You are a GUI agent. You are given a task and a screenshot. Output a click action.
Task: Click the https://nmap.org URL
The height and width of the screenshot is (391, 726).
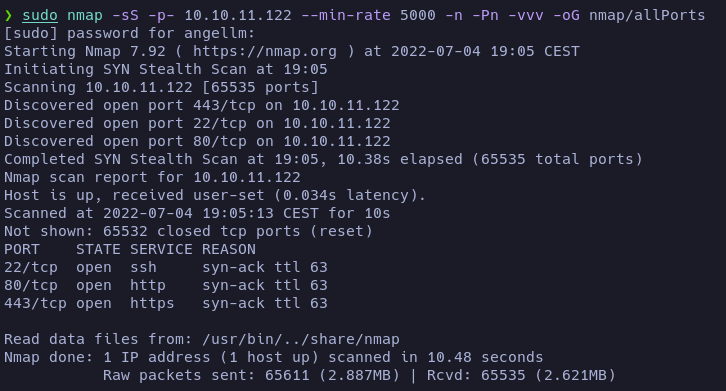[x=265, y=51]
